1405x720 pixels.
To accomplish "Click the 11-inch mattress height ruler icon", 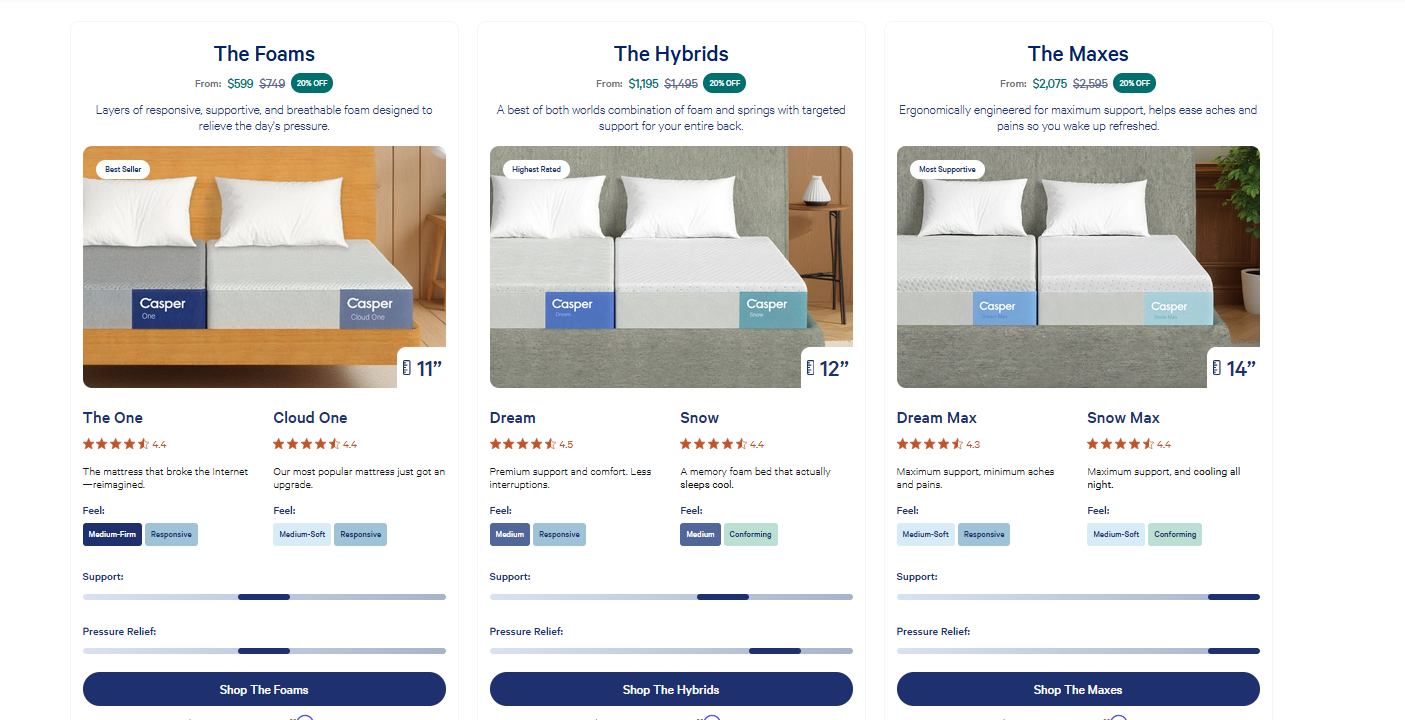I will (406, 368).
